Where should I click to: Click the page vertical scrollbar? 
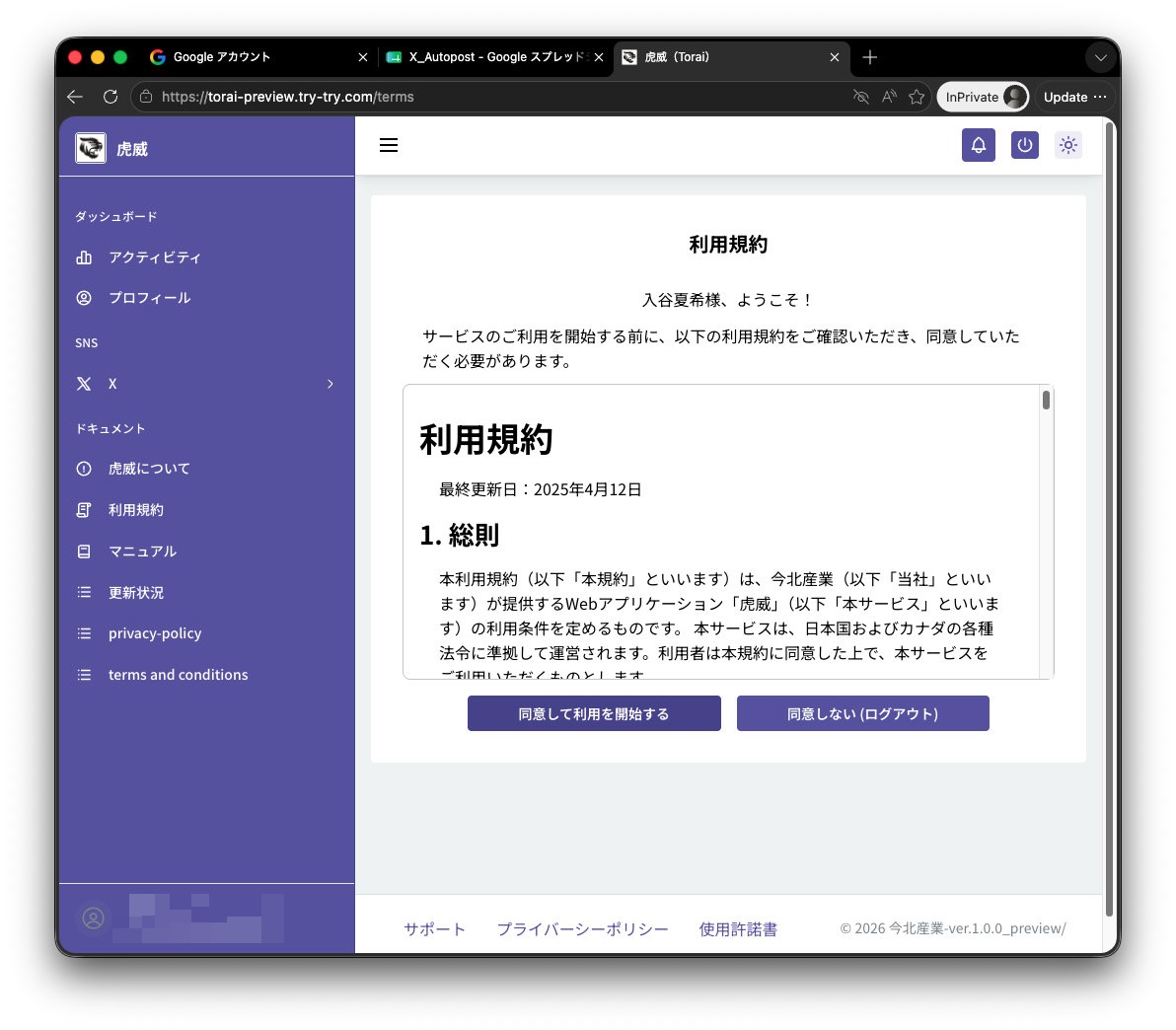(x=1109, y=518)
